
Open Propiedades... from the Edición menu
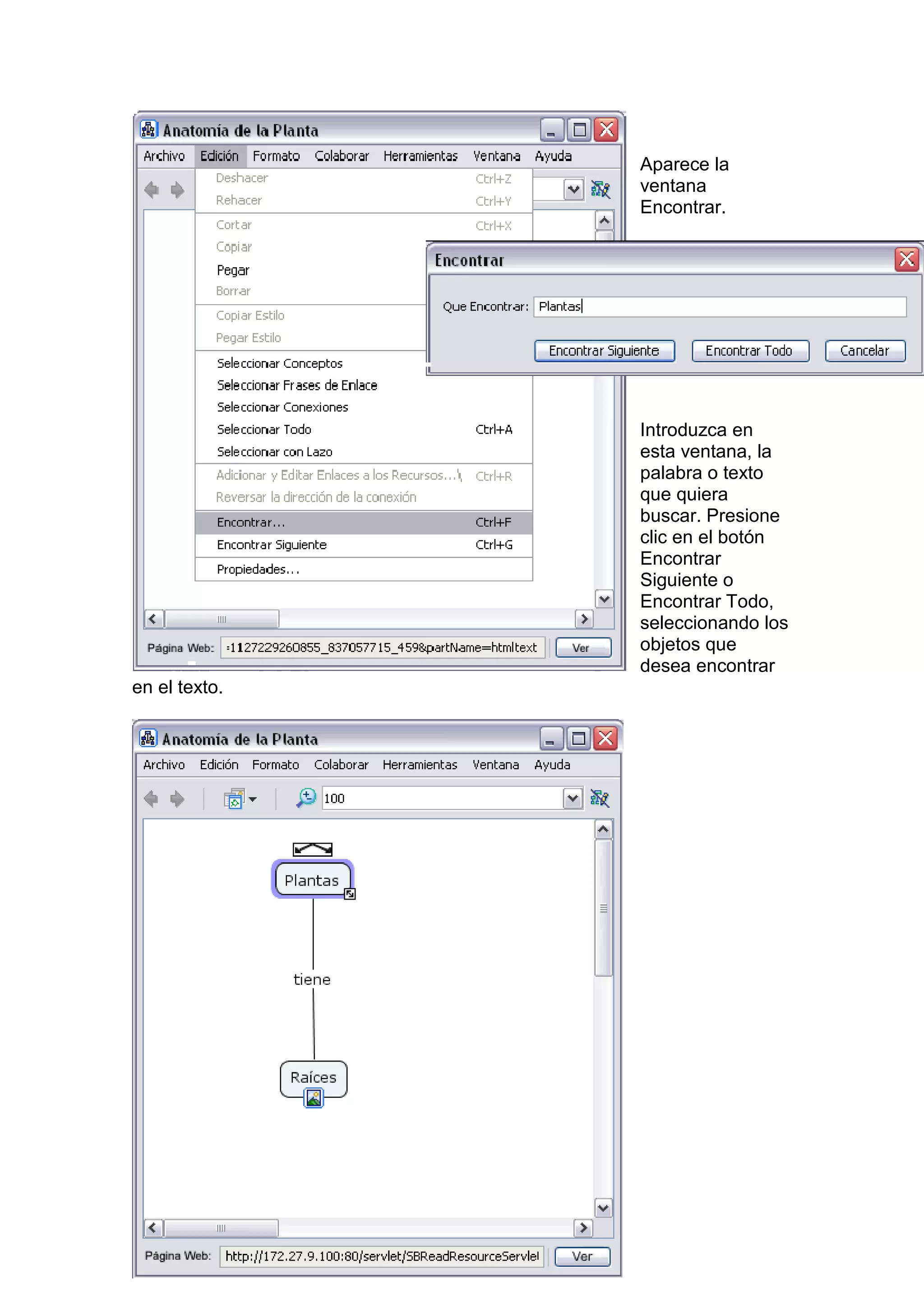click(258, 569)
